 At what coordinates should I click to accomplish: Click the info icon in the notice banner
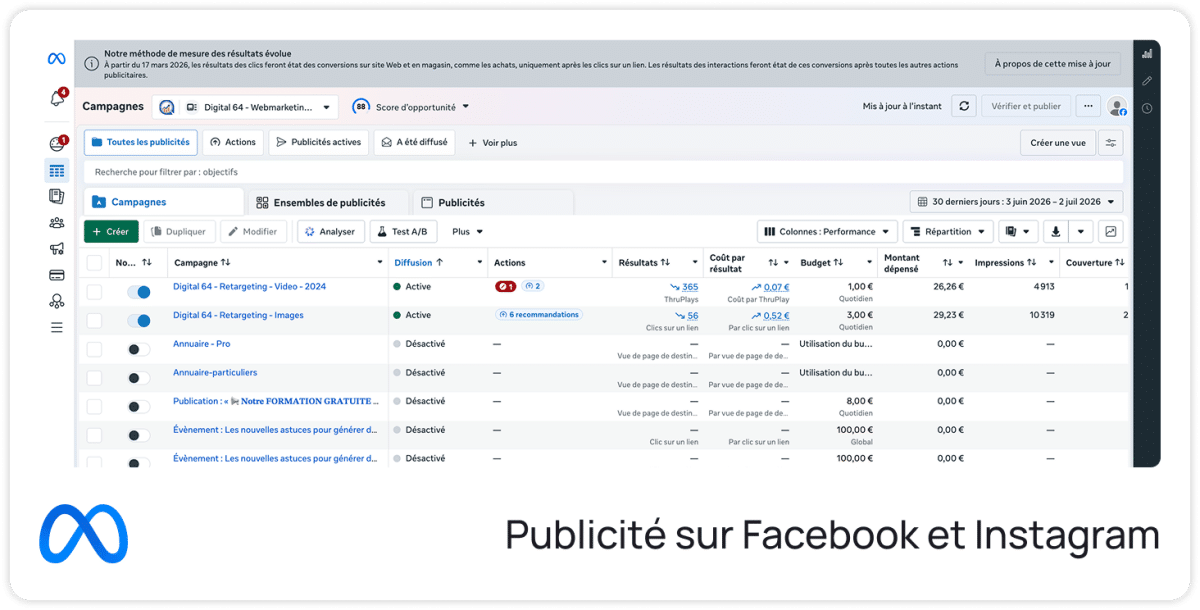tap(91, 64)
